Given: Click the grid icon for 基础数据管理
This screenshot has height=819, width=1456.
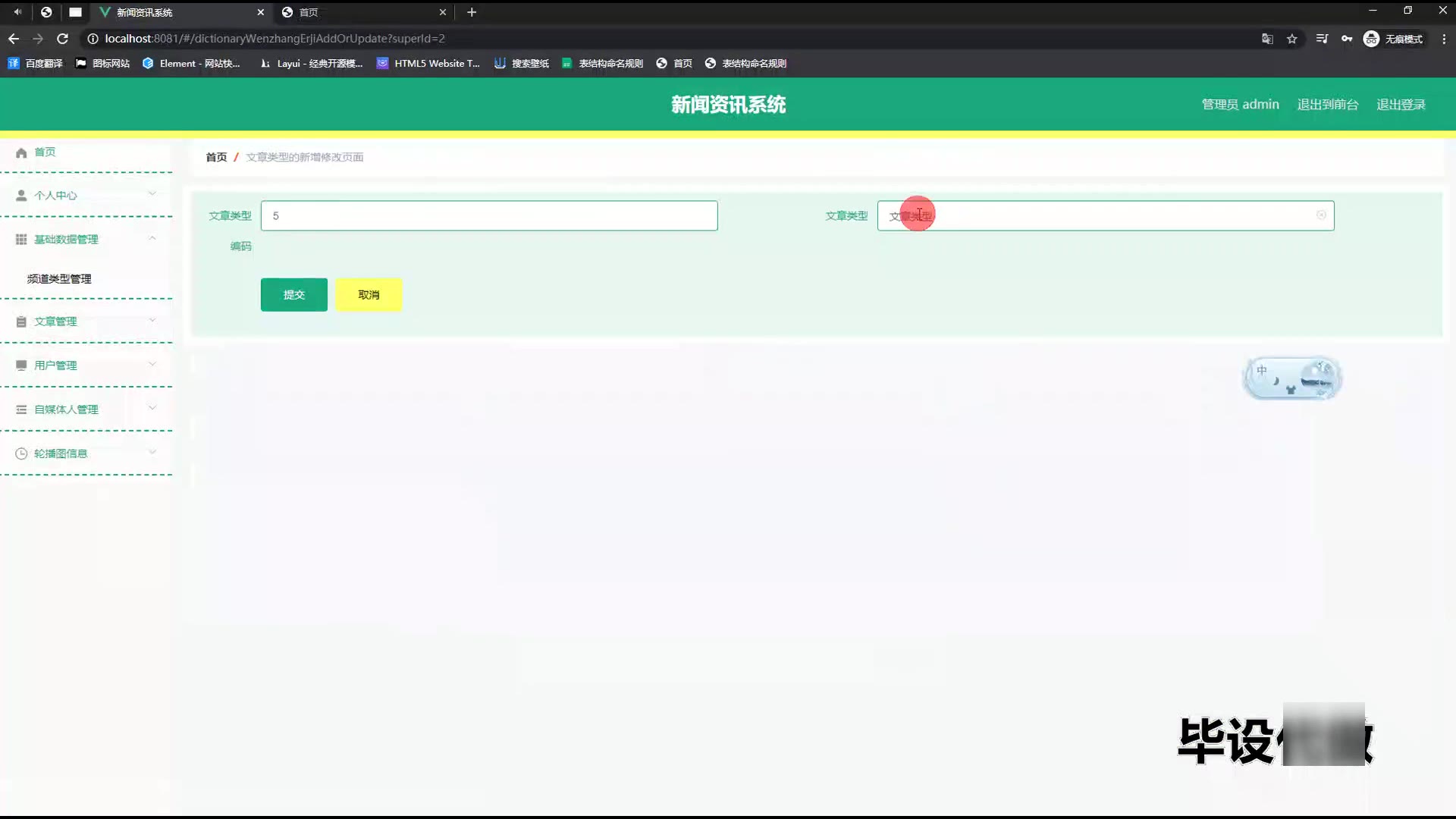Looking at the screenshot, I should point(21,240).
